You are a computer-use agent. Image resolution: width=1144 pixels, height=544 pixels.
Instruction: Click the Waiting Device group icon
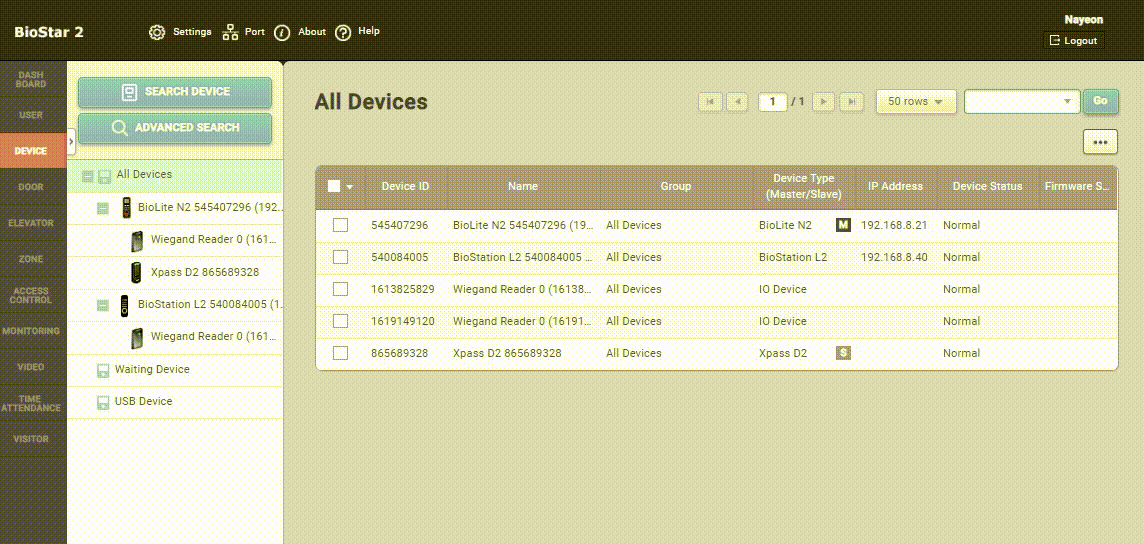coord(103,370)
